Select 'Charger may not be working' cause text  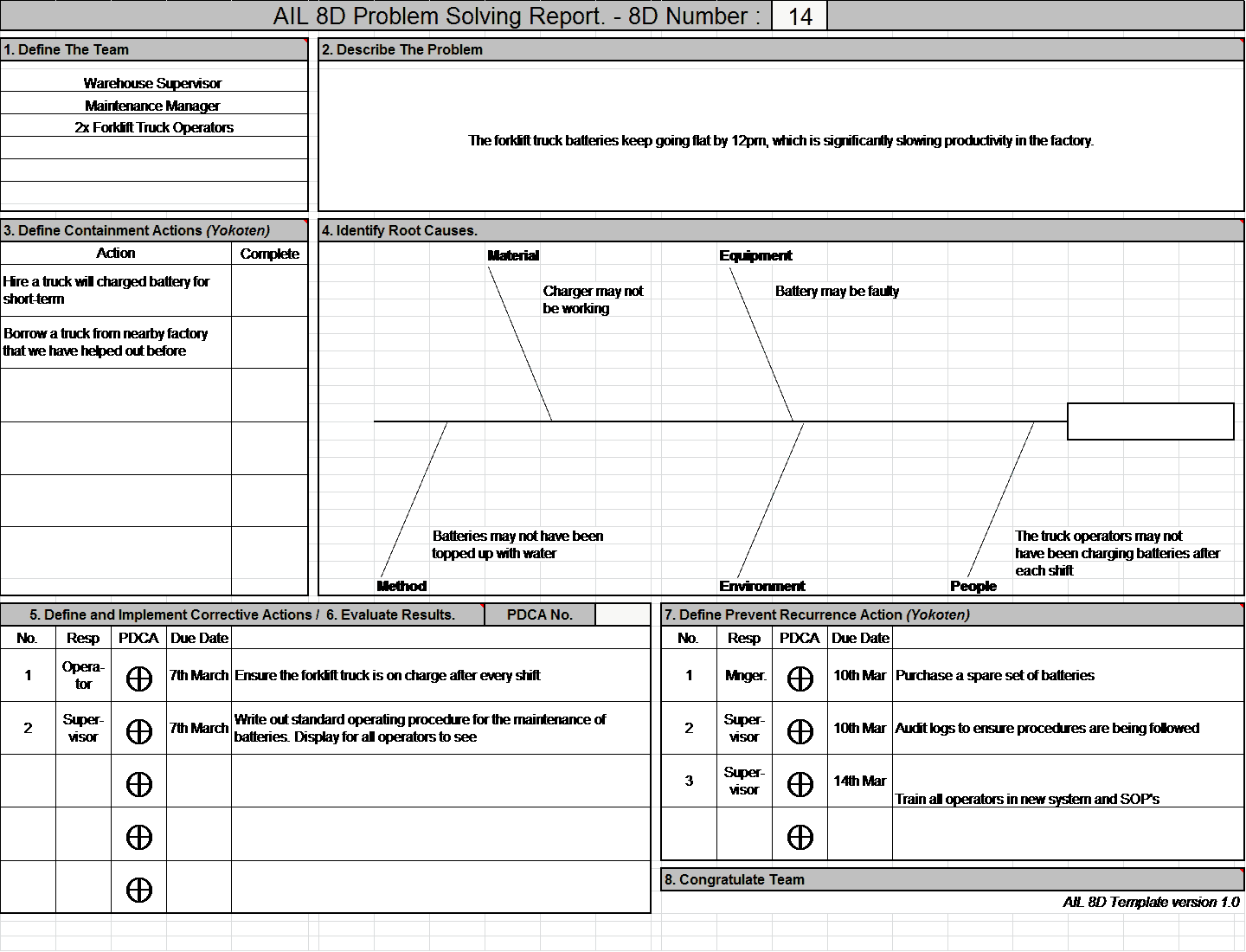click(593, 299)
